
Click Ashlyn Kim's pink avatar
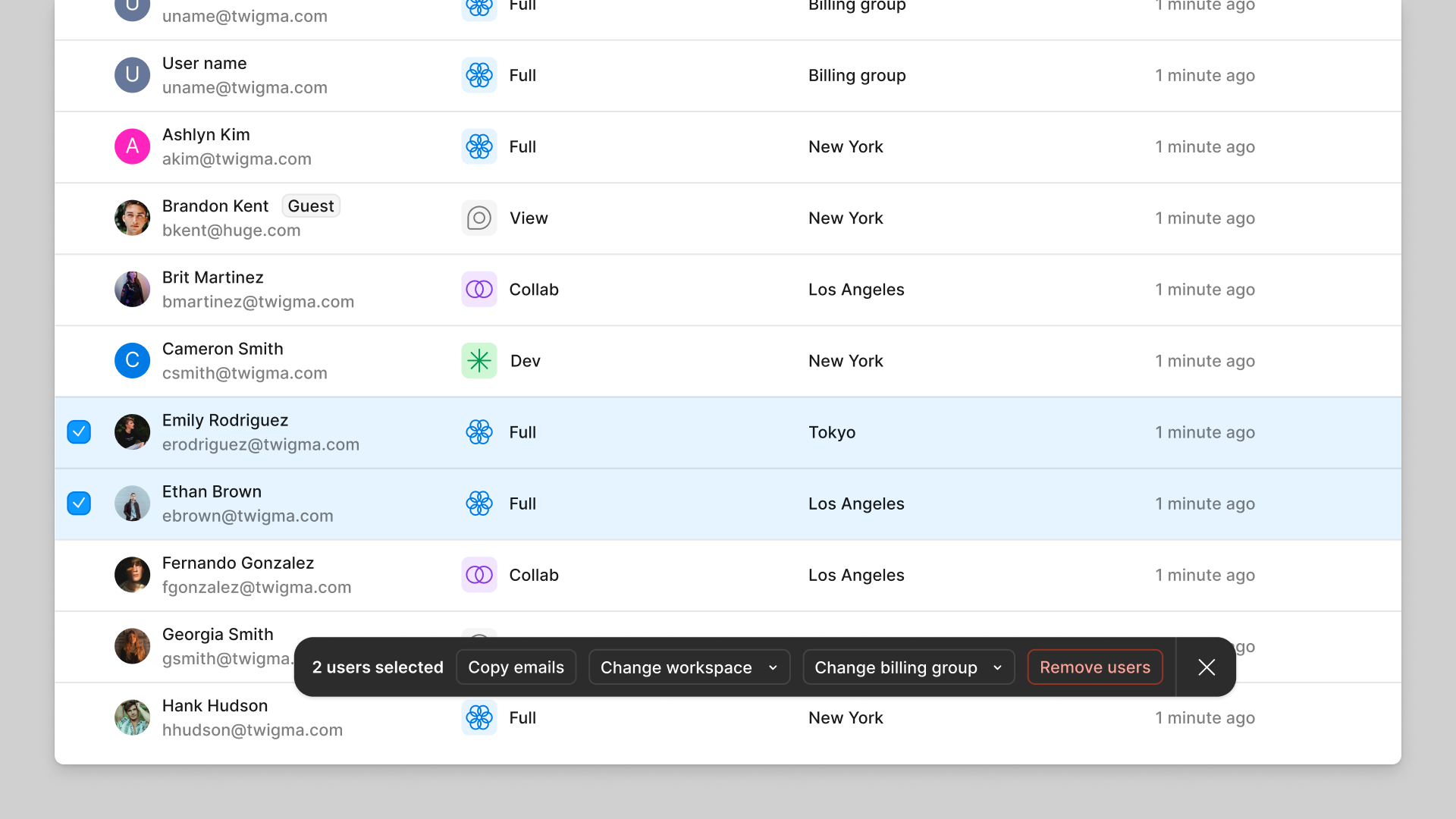[132, 146]
